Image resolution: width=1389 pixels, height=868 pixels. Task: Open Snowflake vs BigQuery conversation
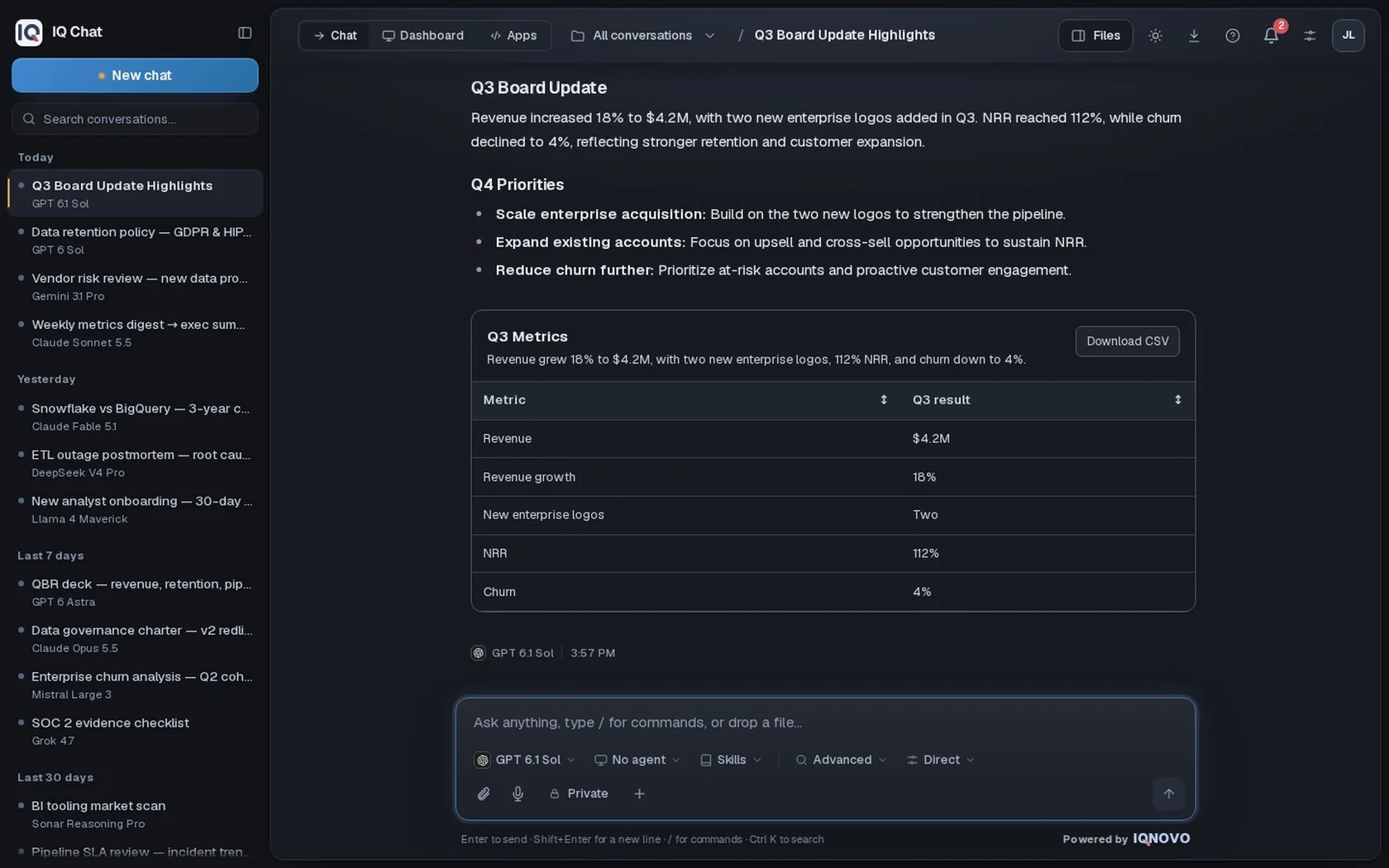(135, 417)
